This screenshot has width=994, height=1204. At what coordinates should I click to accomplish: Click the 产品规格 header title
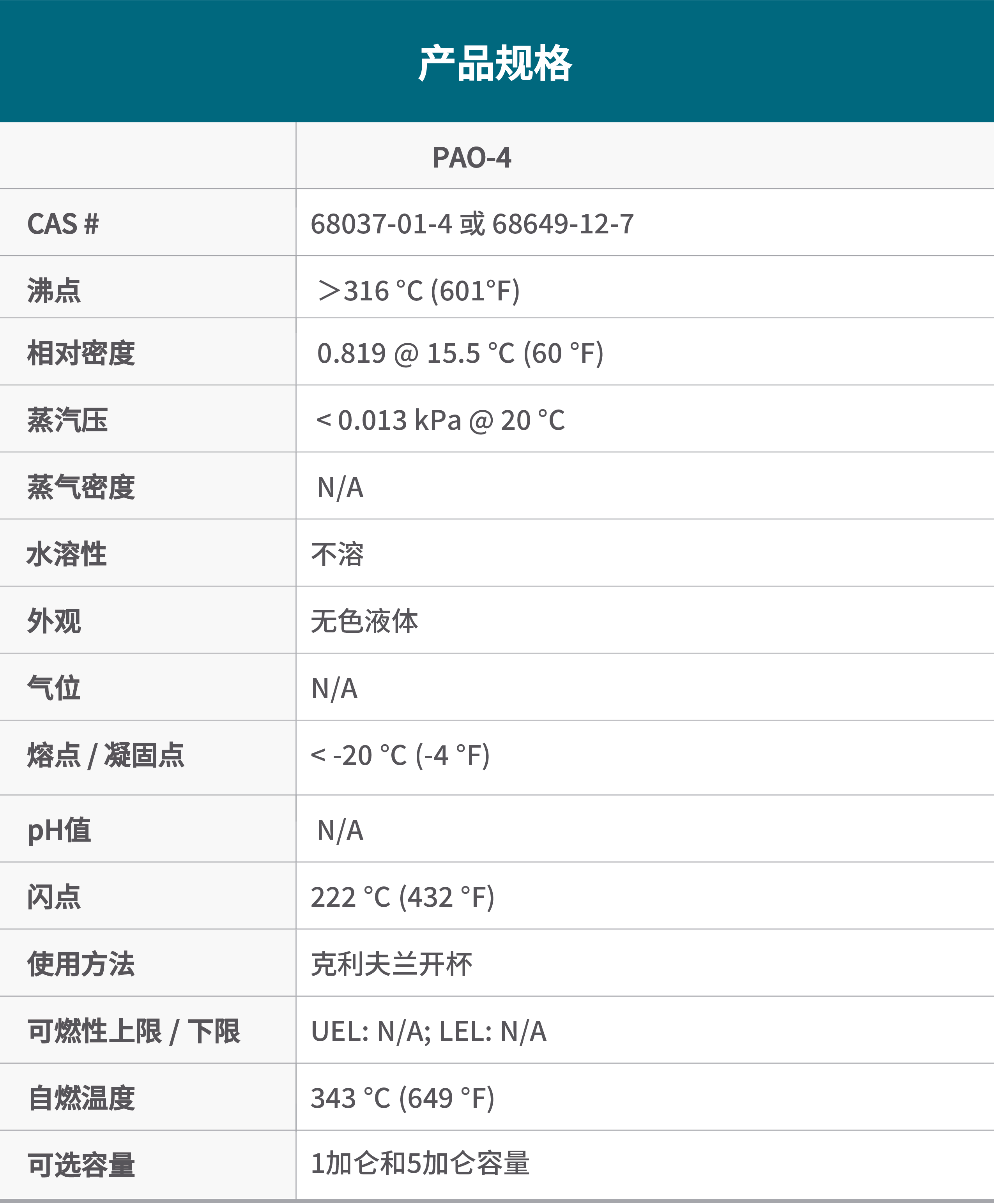coord(495,63)
